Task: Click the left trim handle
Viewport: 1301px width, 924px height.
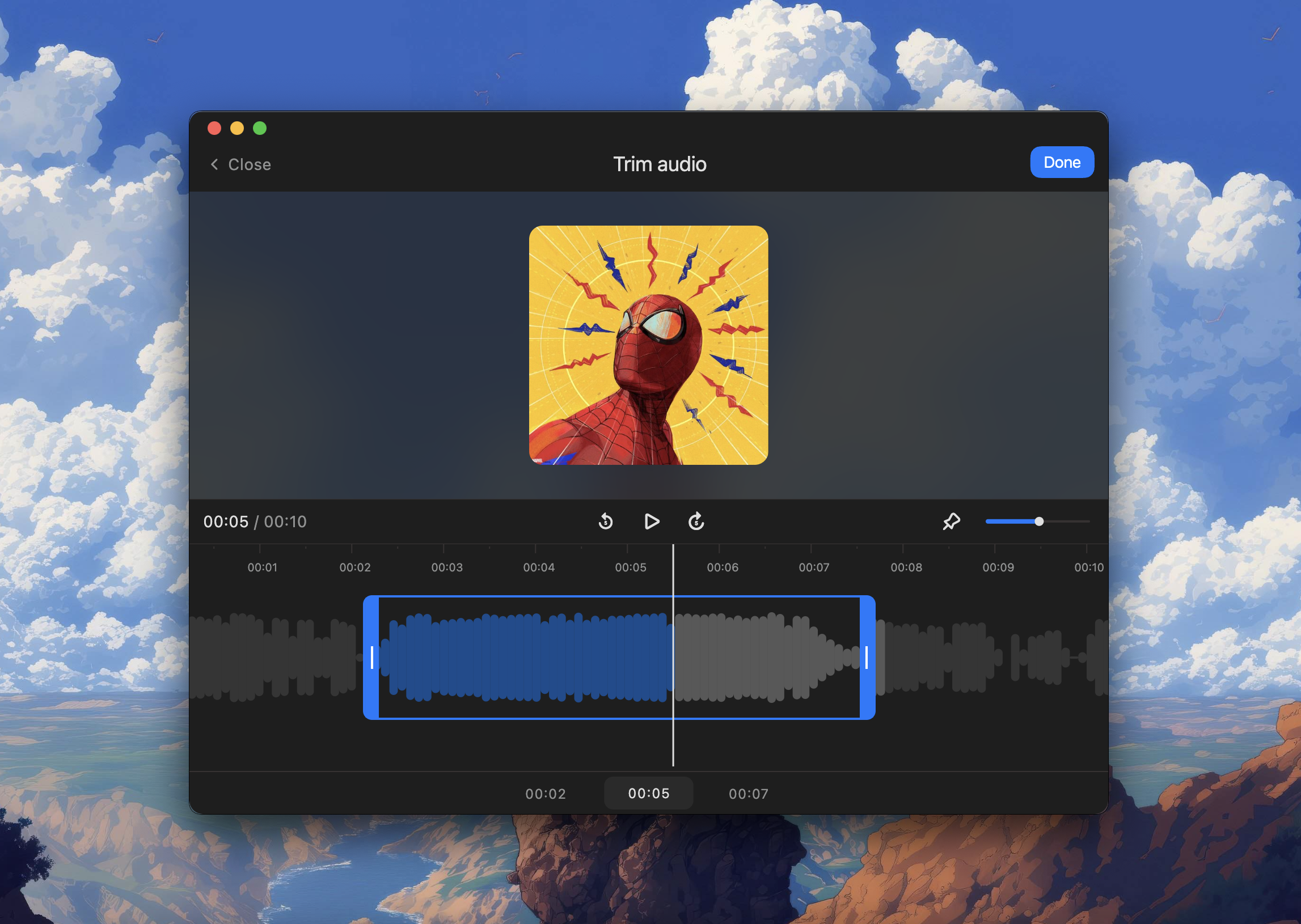Action: pyautogui.click(x=371, y=657)
